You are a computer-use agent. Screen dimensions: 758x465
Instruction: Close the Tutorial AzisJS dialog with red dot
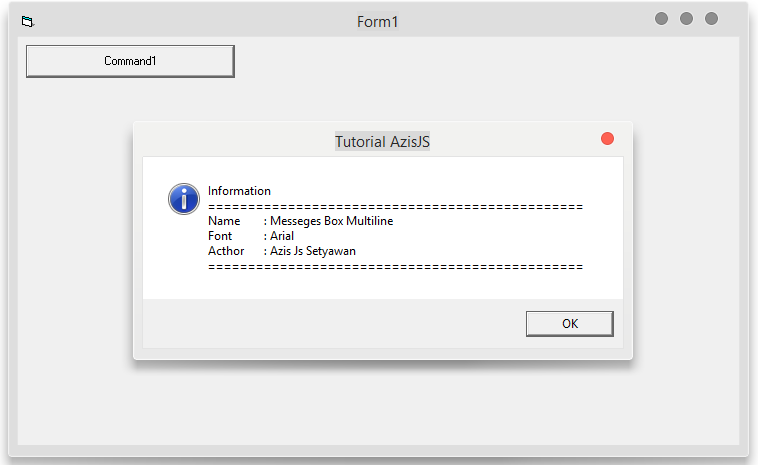[607, 139]
